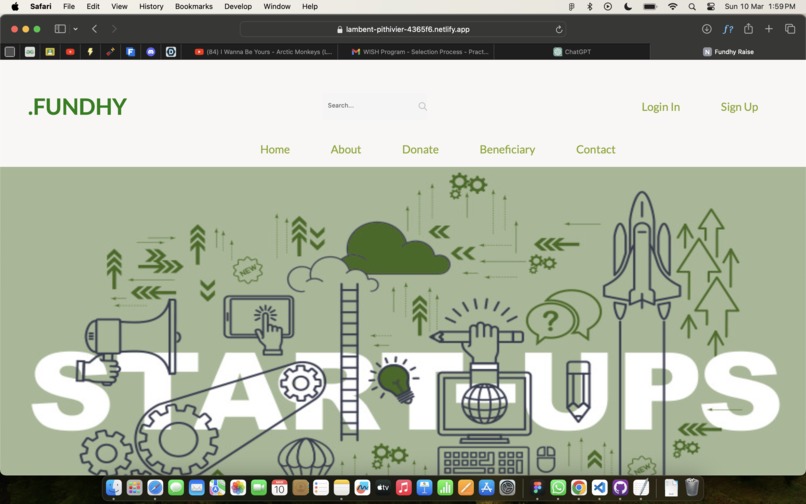
Task: Click the Now Playing icon in the menu bar
Action: coord(608,6)
